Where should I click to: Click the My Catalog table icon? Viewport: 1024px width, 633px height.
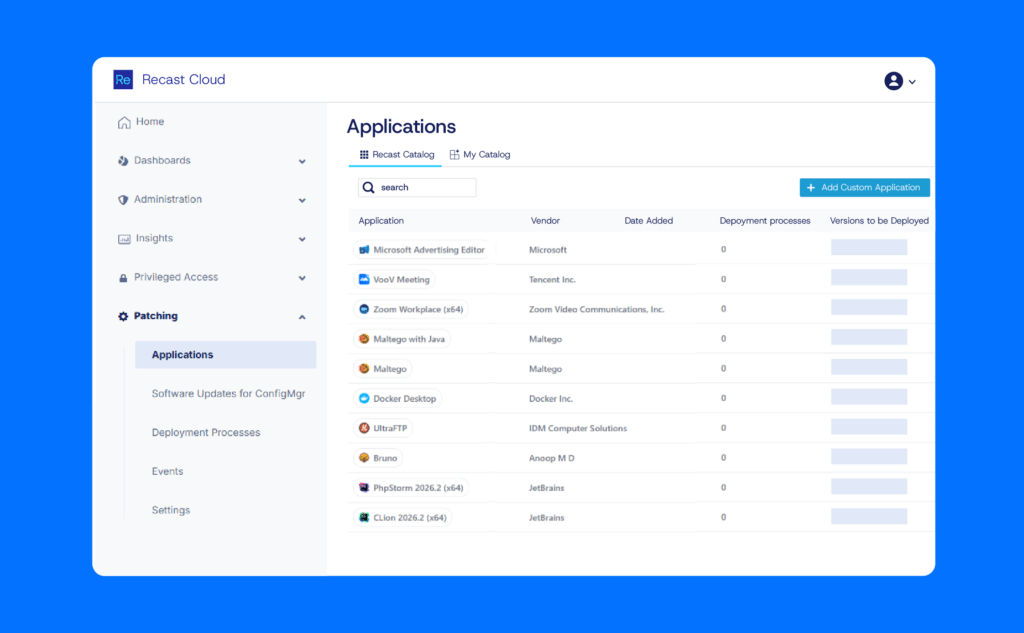coord(454,155)
